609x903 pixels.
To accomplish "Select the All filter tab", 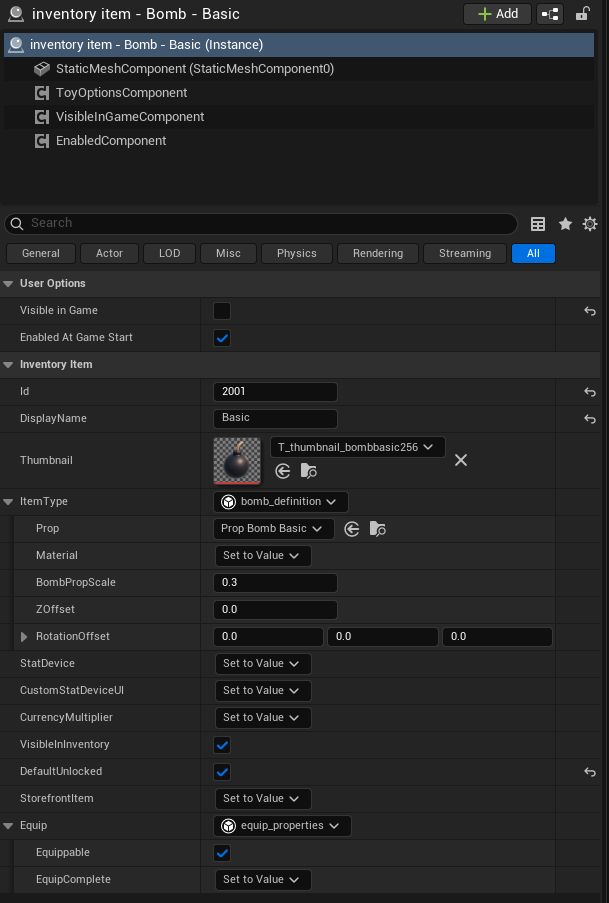I will point(534,253).
